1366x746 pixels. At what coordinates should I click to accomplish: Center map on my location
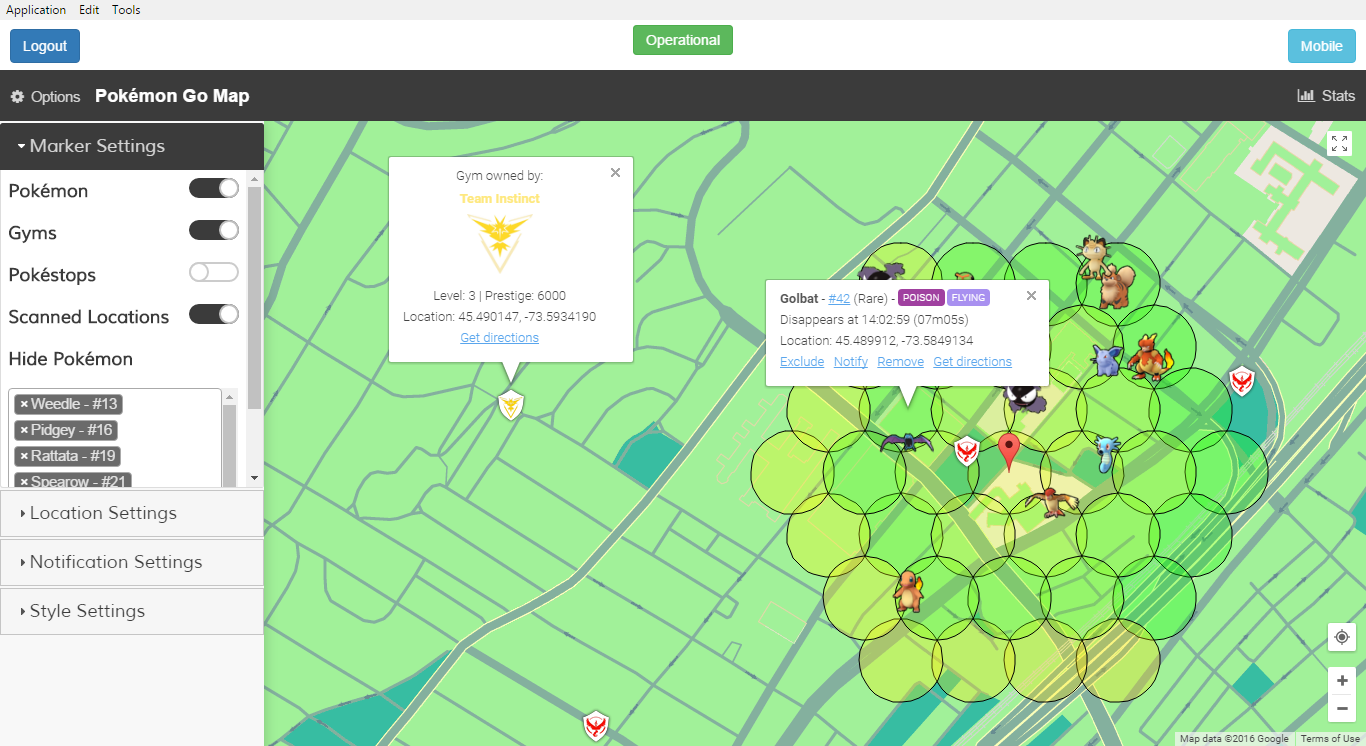click(x=1341, y=637)
